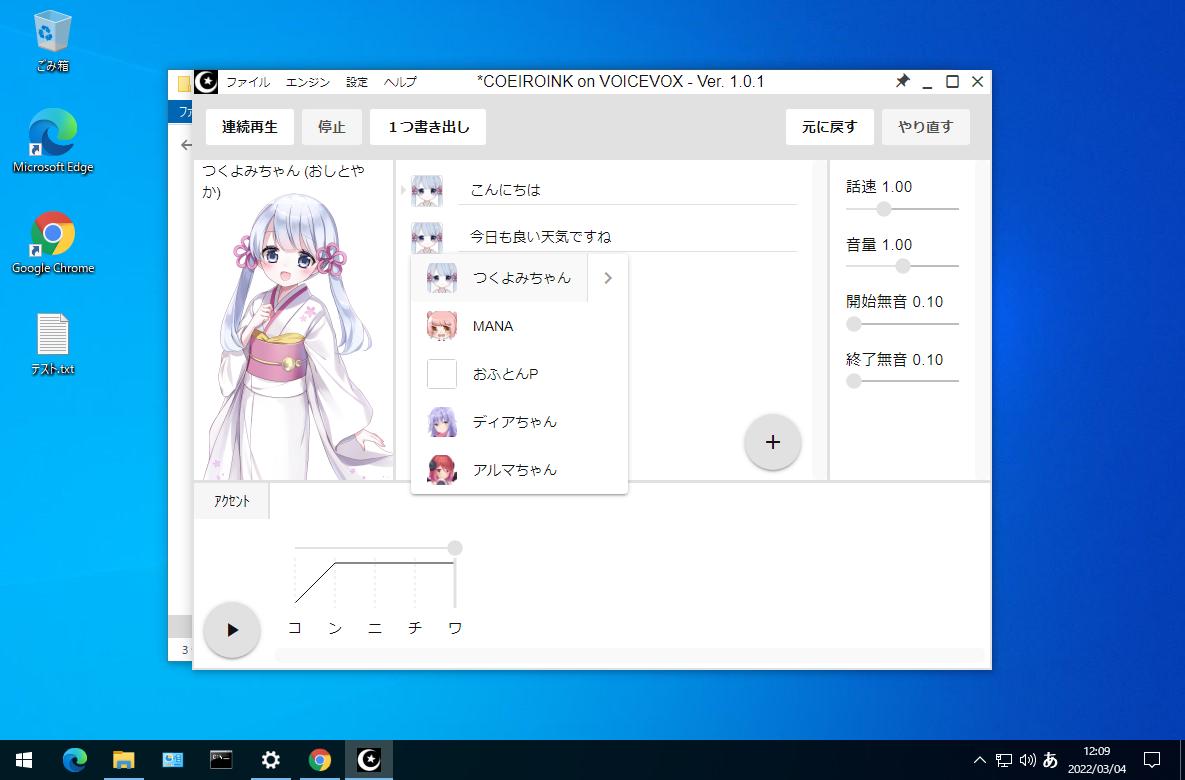
Task: Click the 連続再生 button
Action: pyautogui.click(x=249, y=127)
